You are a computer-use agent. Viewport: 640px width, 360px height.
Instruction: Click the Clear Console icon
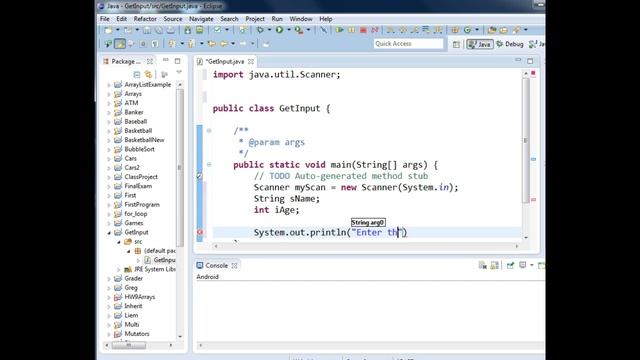click(483, 265)
